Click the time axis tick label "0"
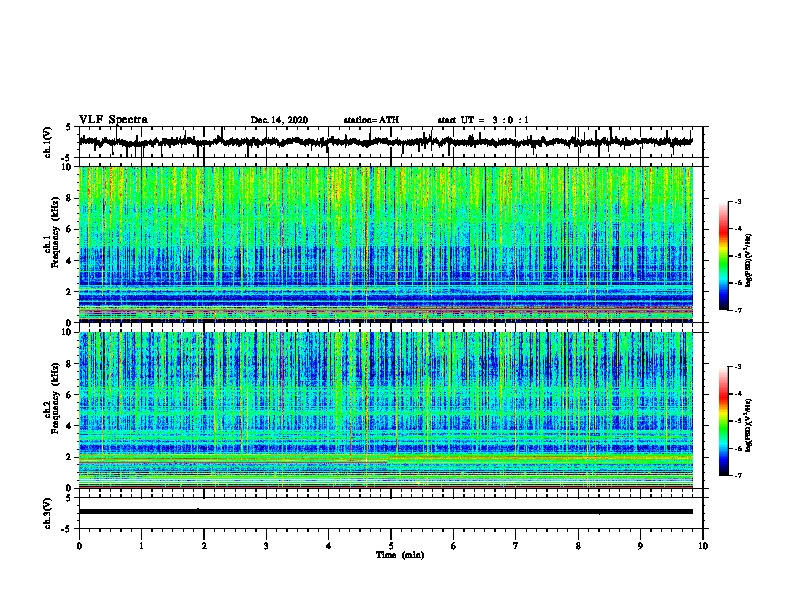 pyautogui.click(x=79, y=546)
